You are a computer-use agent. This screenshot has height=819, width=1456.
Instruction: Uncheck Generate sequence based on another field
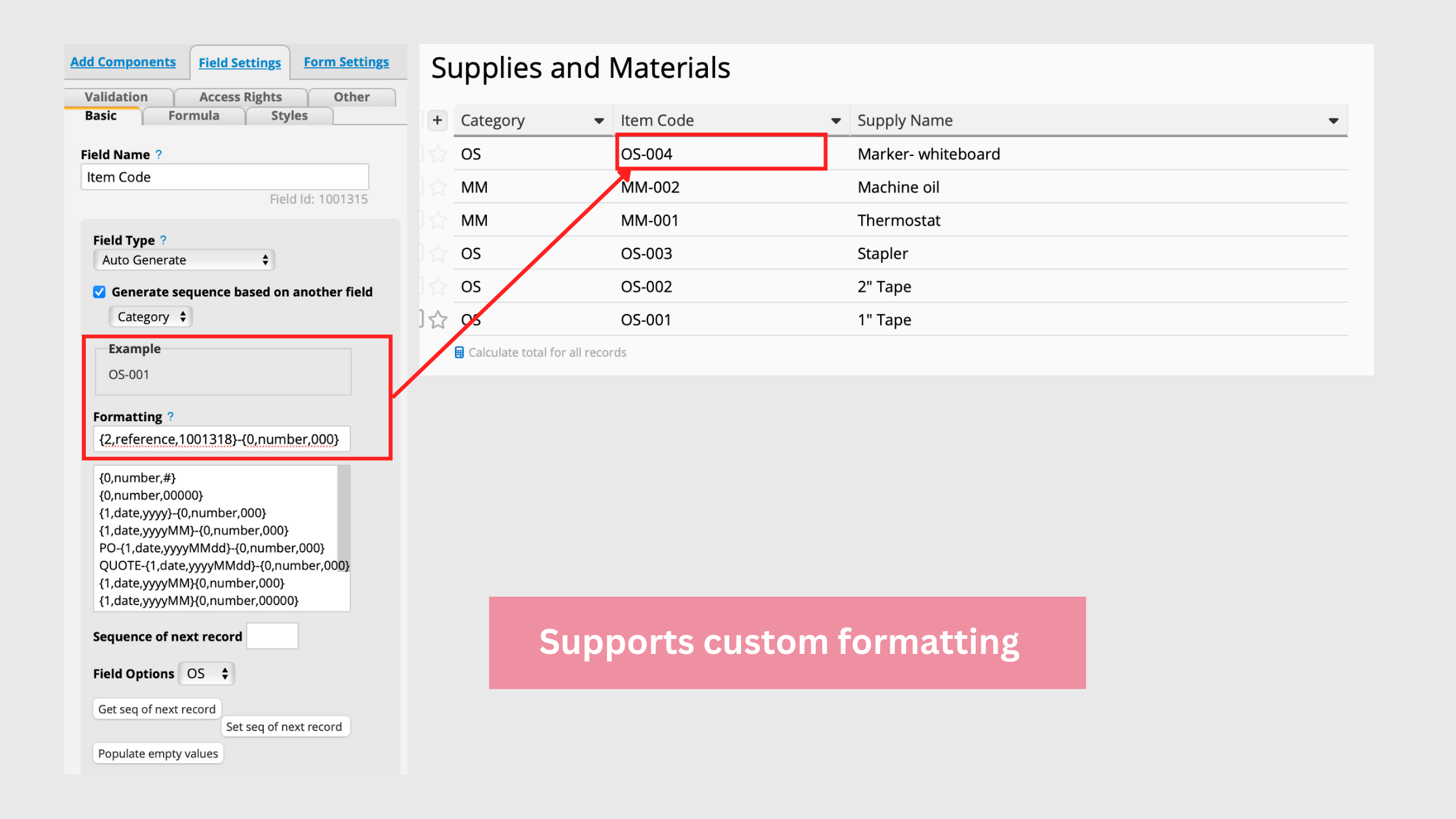(99, 292)
